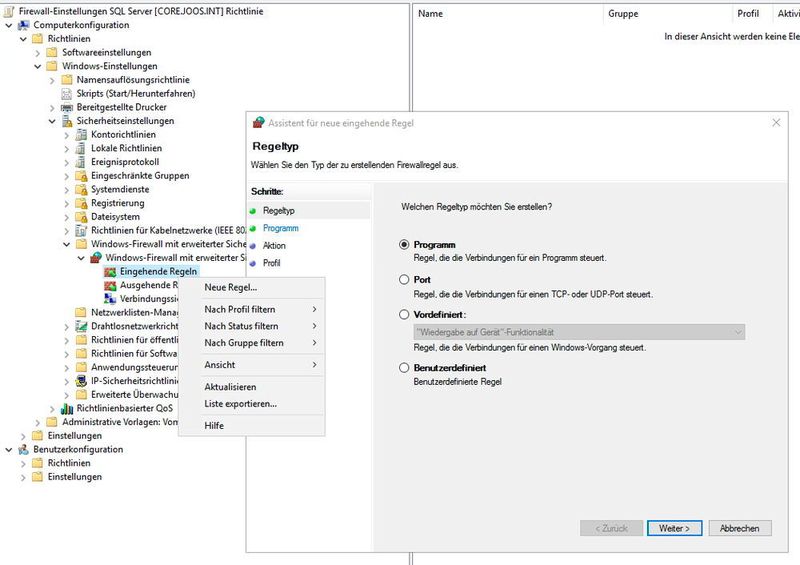Click the Richtlinienbasierter QoS chart icon
The width and height of the screenshot is (800, 565).
(x=67, y=408)
